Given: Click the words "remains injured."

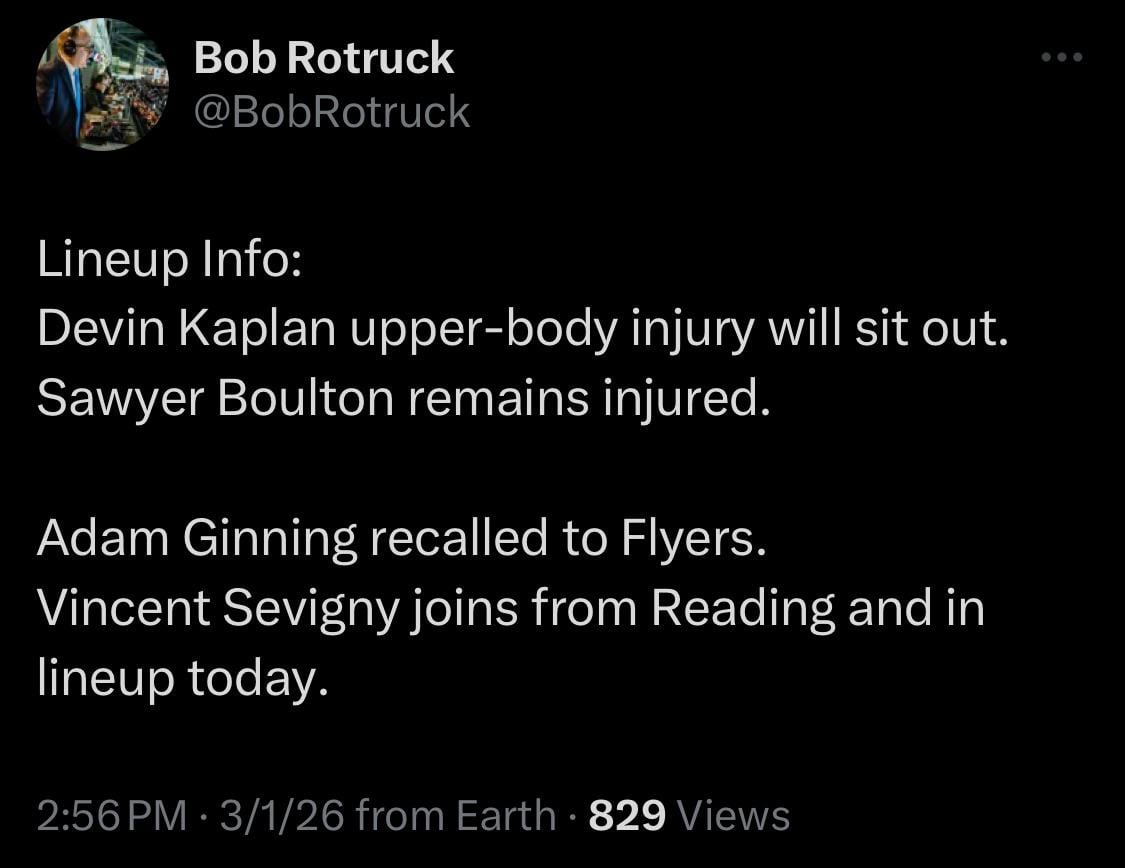Looking at the screenshot, I should coord(590,400).
